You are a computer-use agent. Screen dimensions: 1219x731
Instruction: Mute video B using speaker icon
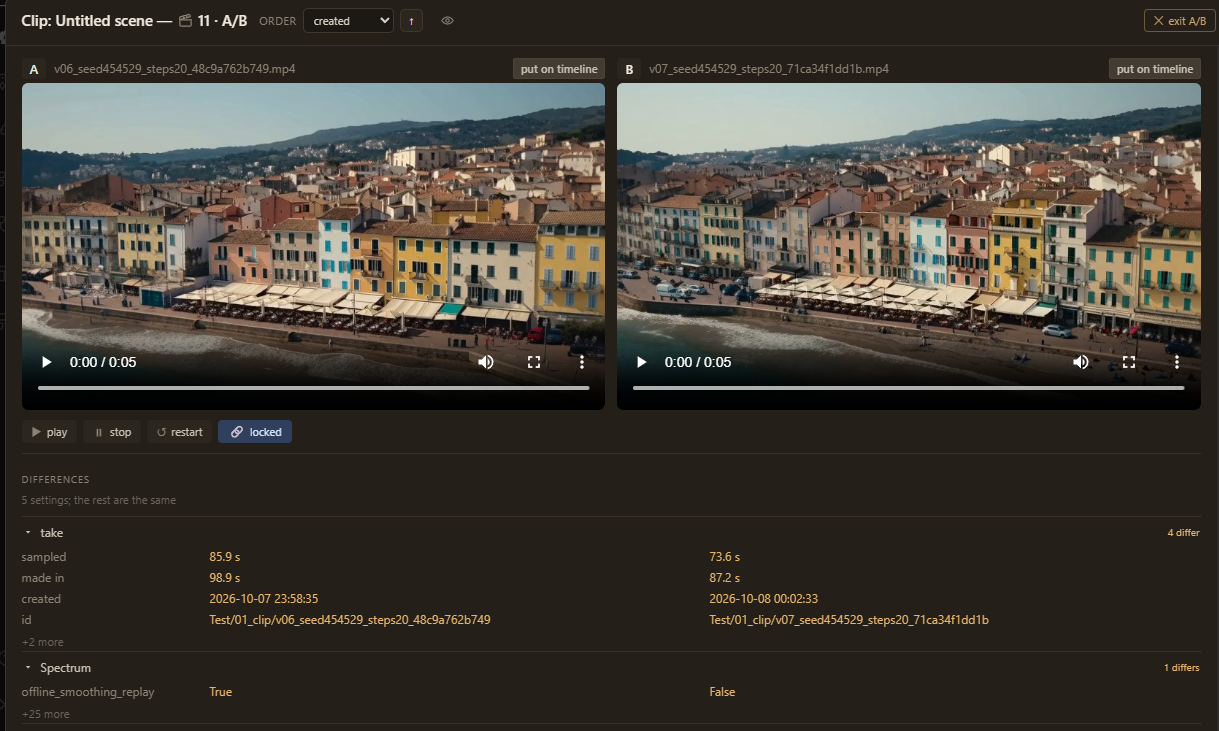click(1081, 362)
